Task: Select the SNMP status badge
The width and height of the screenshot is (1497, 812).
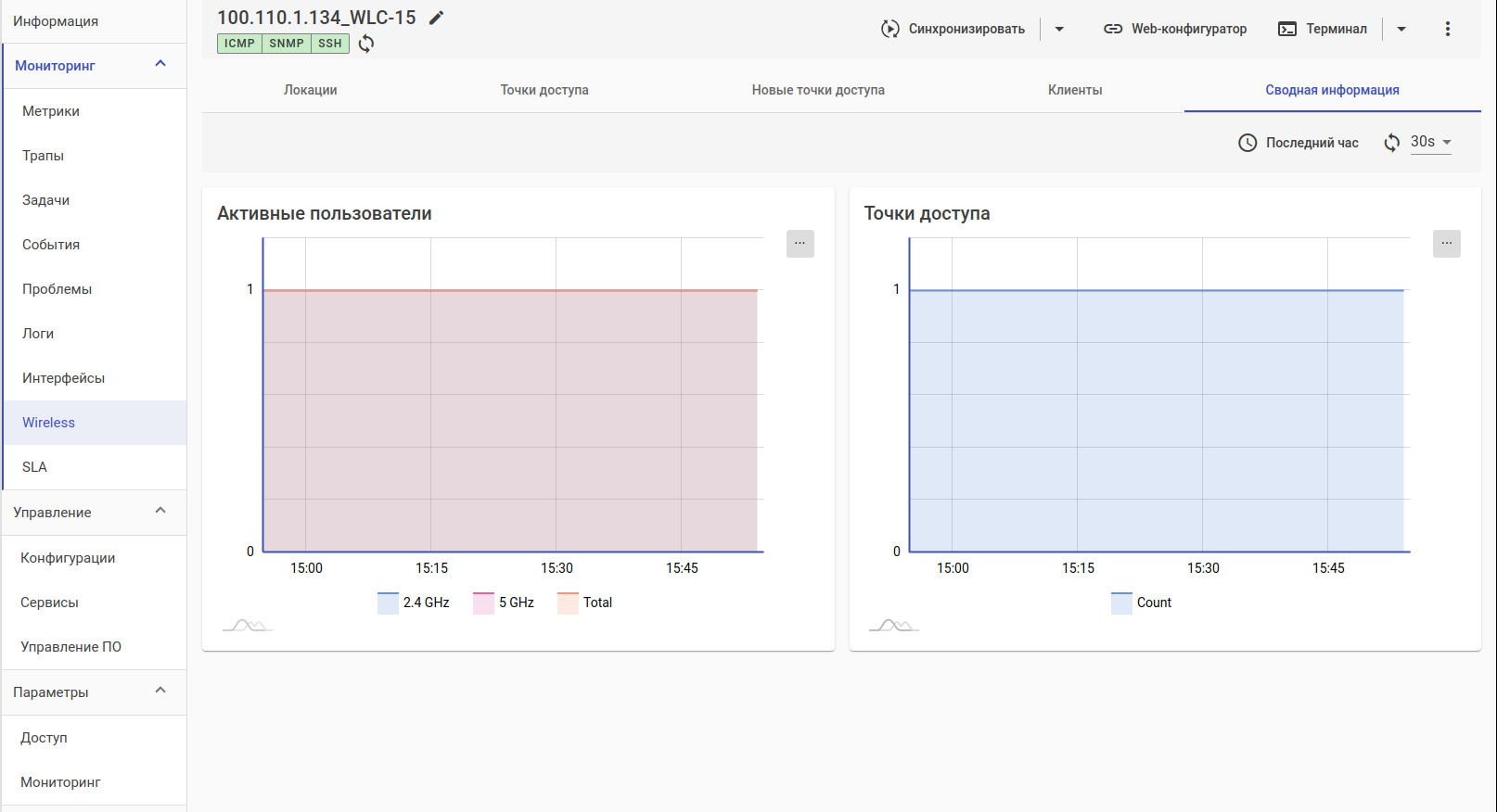Action: [287, 44]
